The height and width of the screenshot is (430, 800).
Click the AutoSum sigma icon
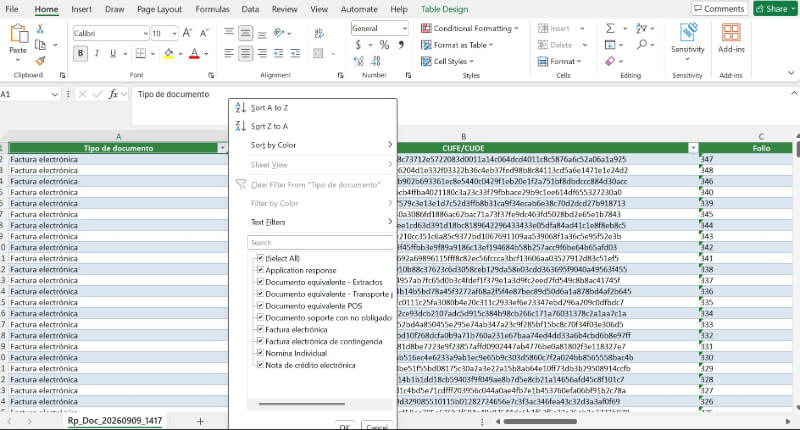point(610,29)
